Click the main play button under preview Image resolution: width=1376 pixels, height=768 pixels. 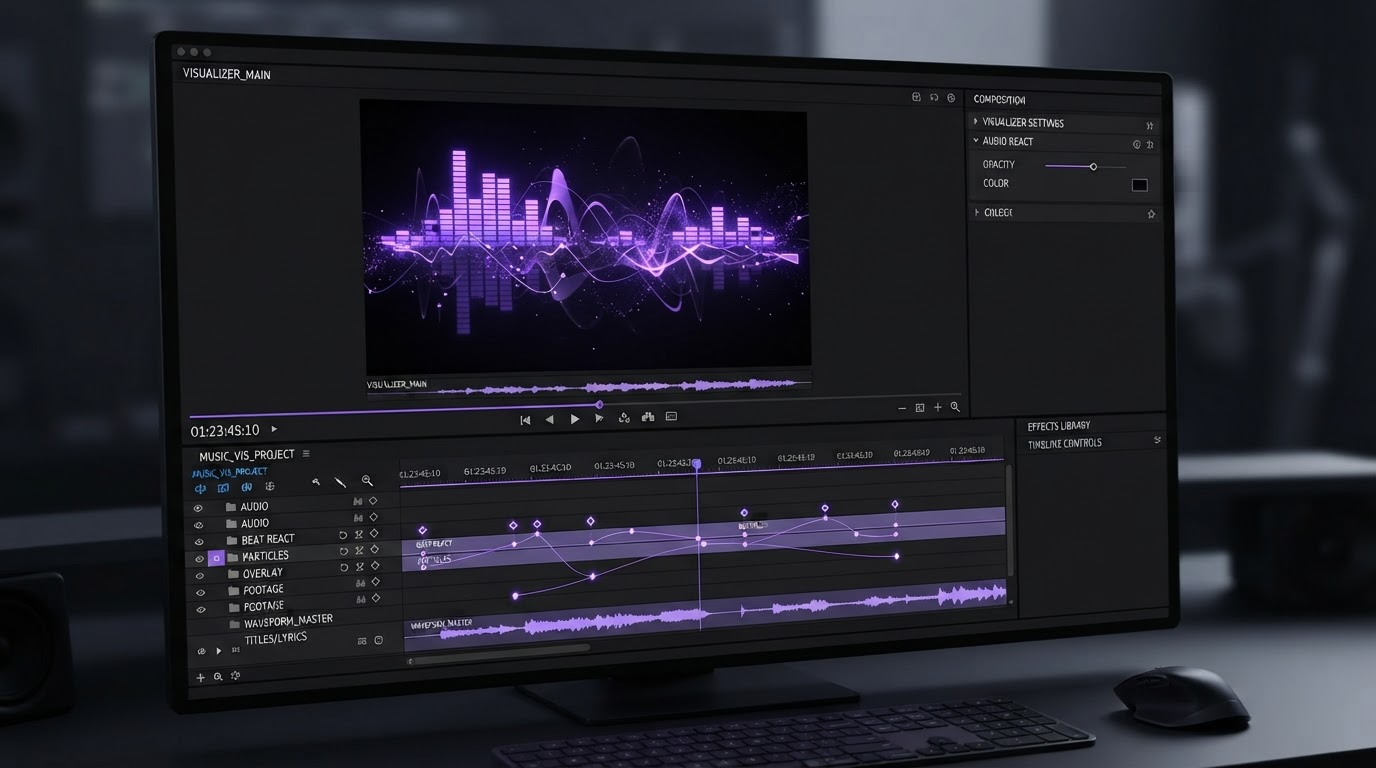click(574, 419)
